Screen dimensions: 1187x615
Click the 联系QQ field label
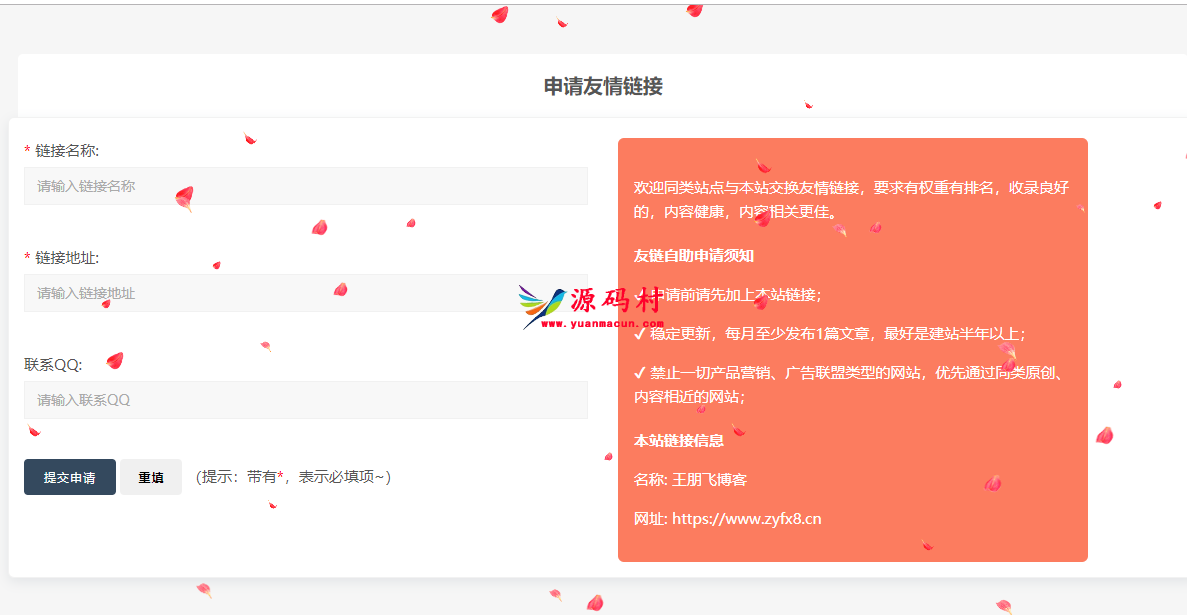coord(53,365)
